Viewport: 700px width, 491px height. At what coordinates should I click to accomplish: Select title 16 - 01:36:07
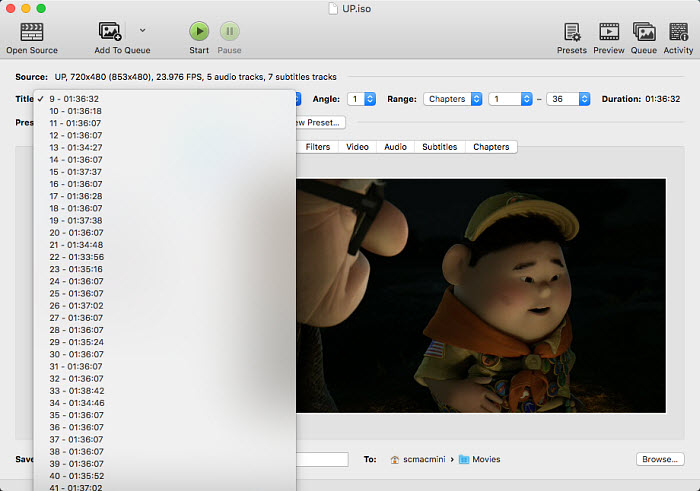click(x=164, y=184)
